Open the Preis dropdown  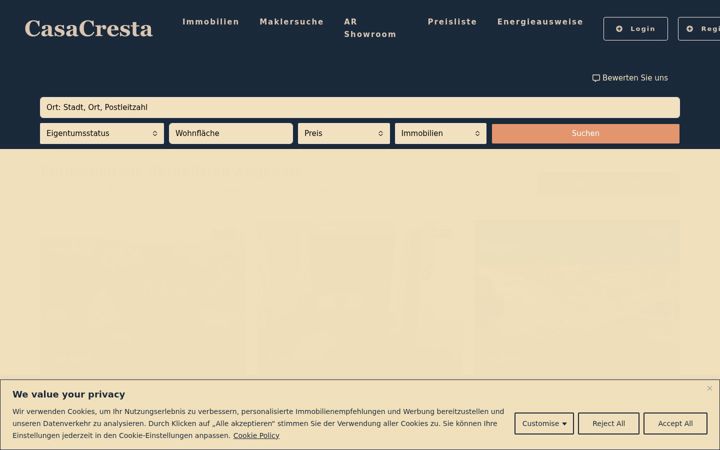344,134
